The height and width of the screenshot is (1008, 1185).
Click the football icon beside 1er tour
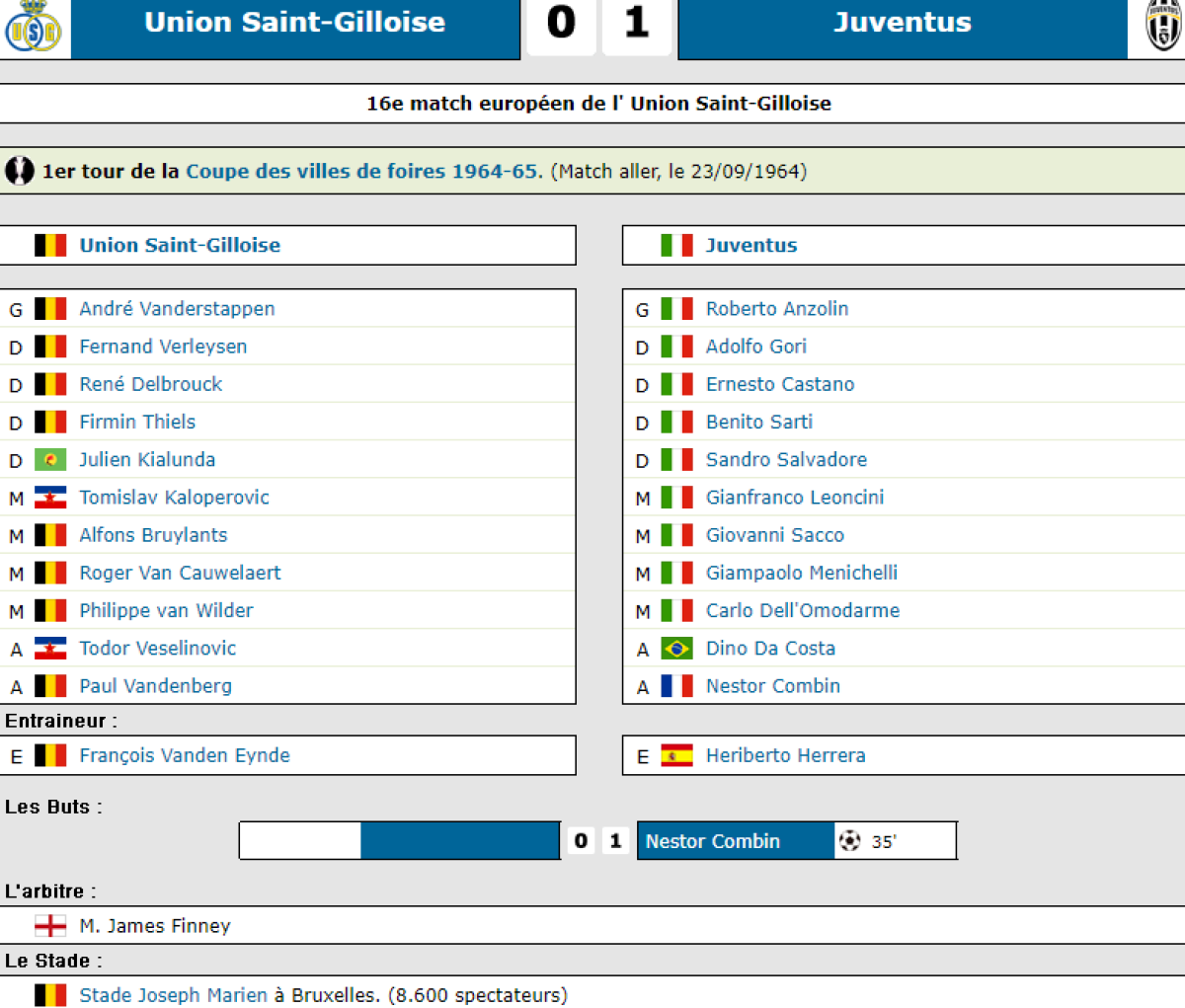point(19,171)
